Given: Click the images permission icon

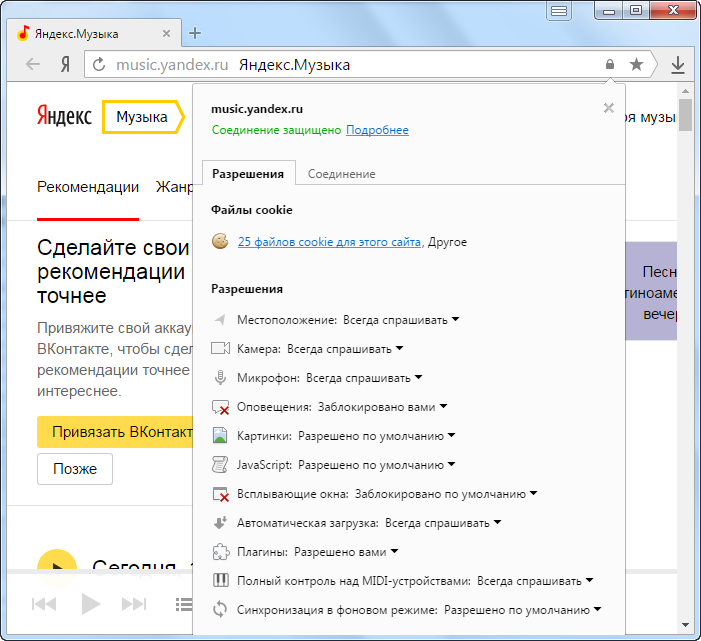Looking at the screenshot, I should click(220, 435).
